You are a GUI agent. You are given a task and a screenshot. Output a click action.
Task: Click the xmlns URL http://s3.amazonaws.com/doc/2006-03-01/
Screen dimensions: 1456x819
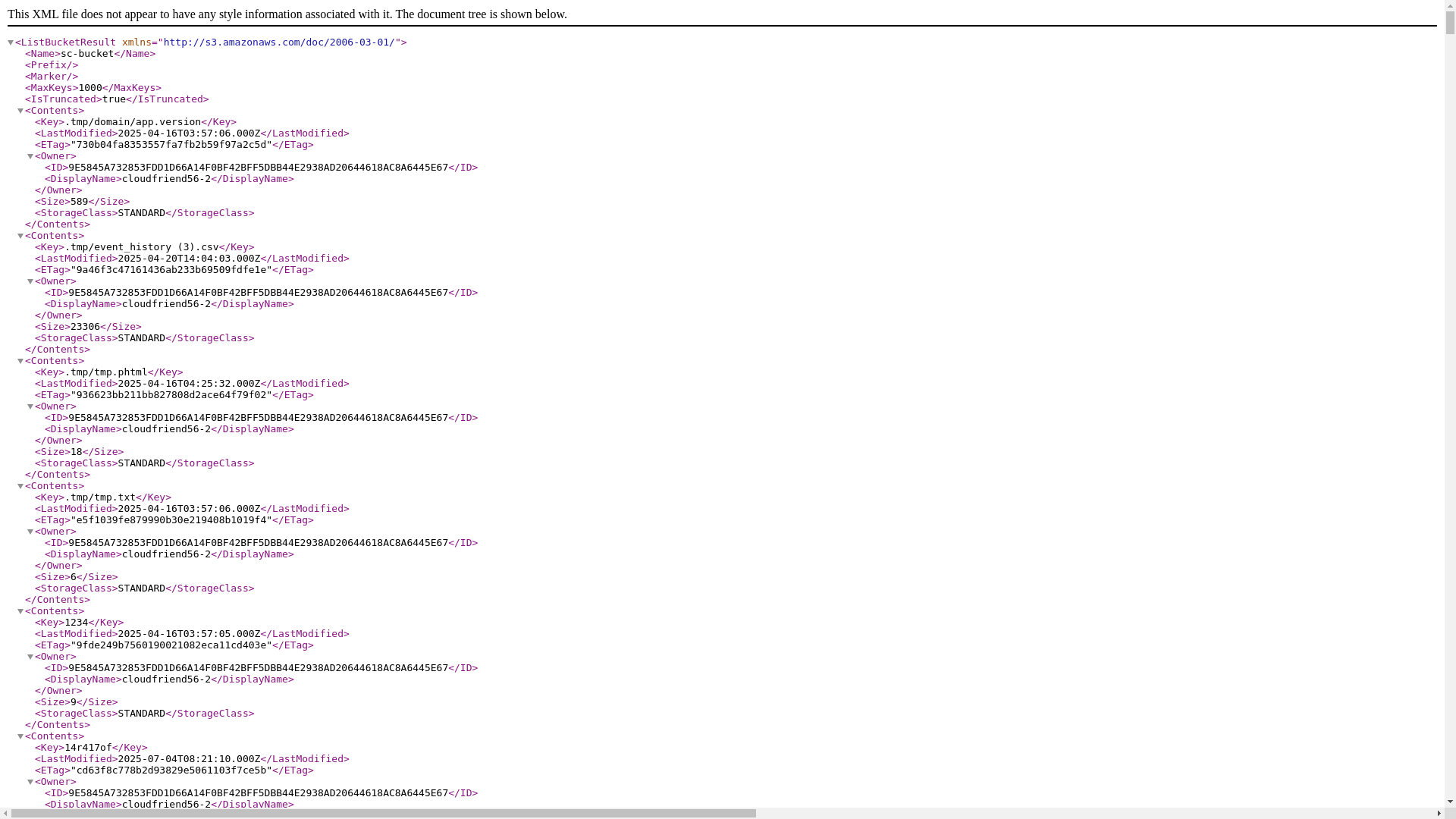click(x=279, y=42)
